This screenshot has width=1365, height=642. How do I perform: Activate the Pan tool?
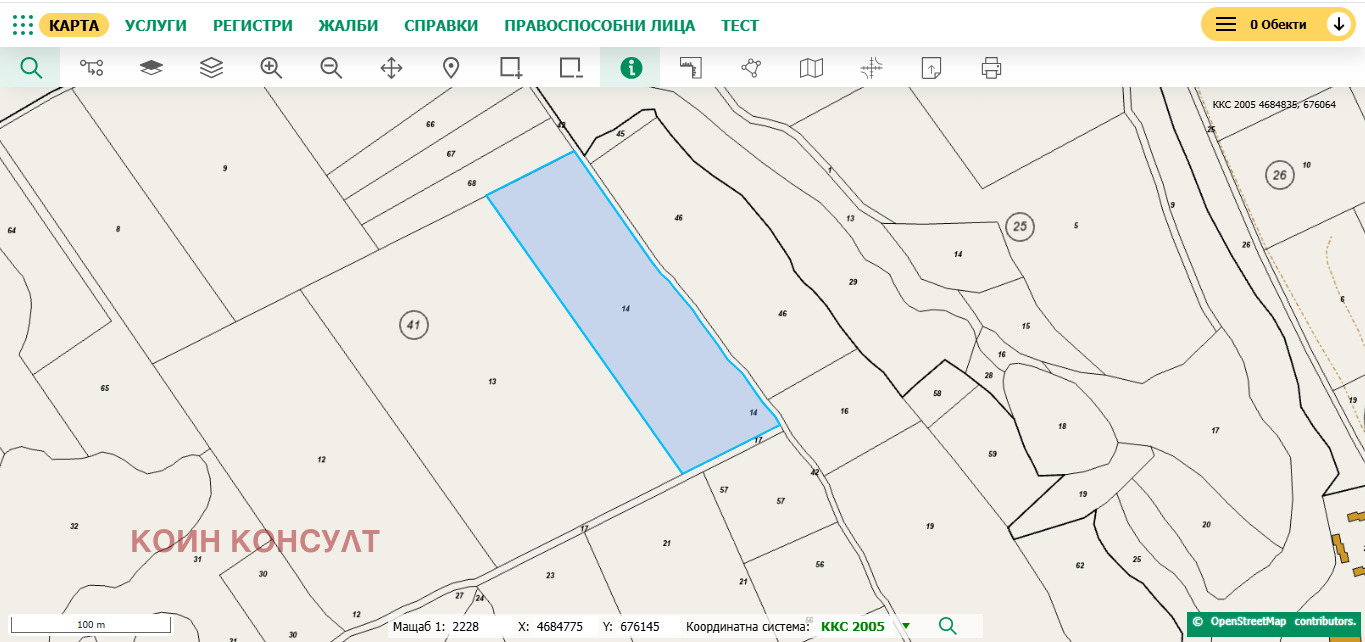(390, 68)
